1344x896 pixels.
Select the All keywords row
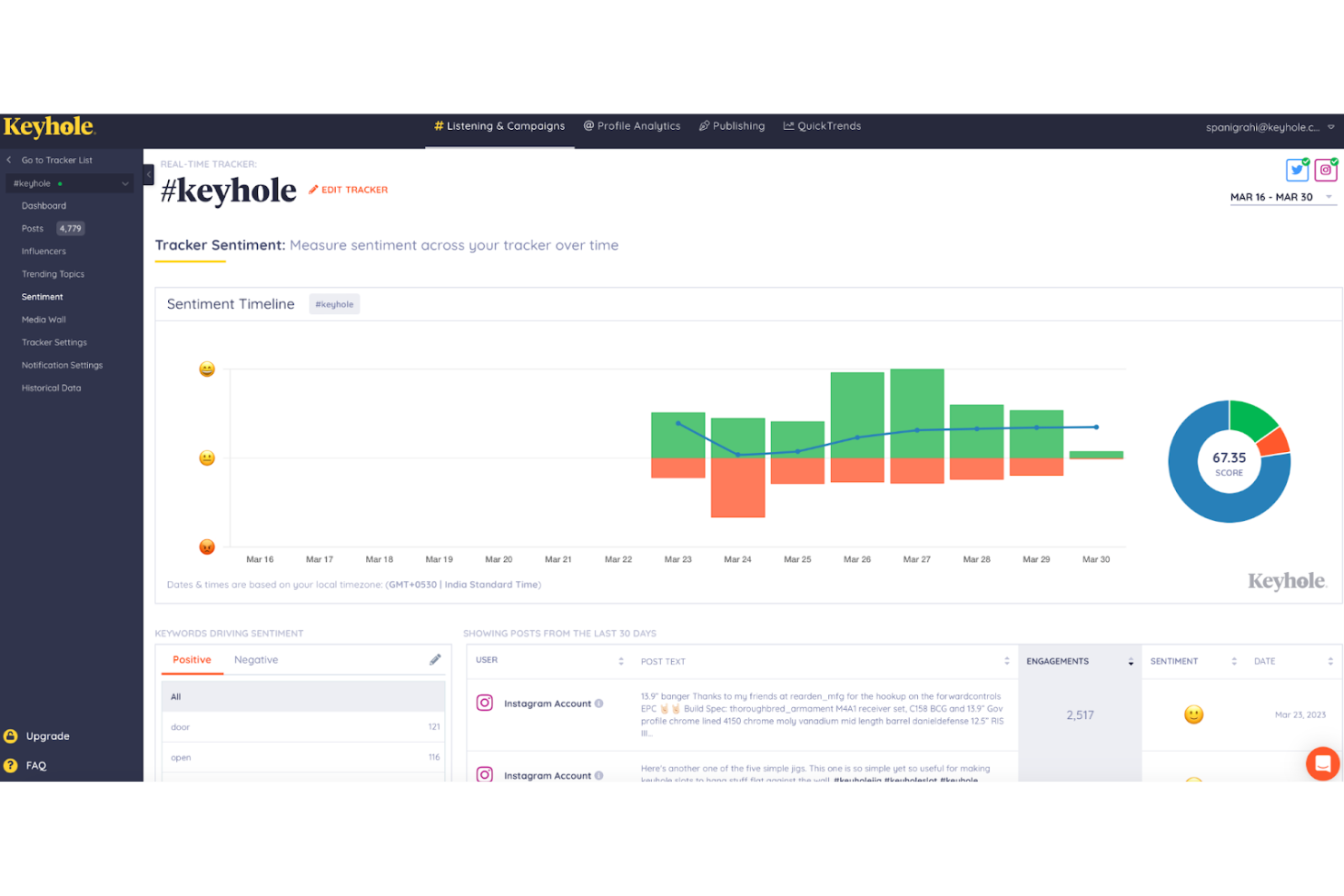303,696
